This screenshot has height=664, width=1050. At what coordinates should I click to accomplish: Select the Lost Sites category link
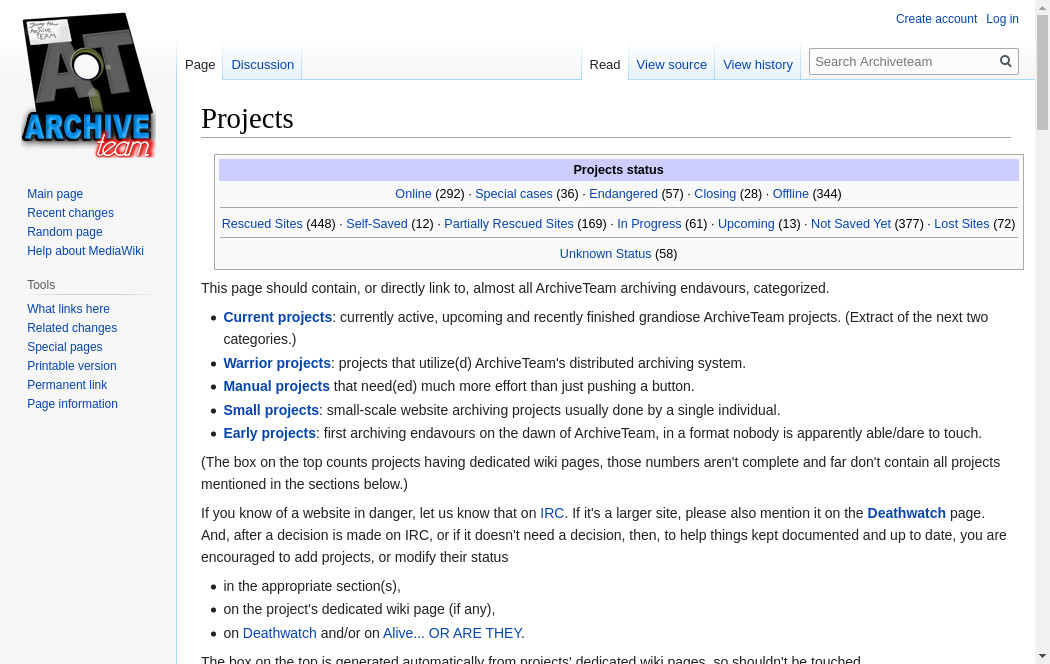961,224
